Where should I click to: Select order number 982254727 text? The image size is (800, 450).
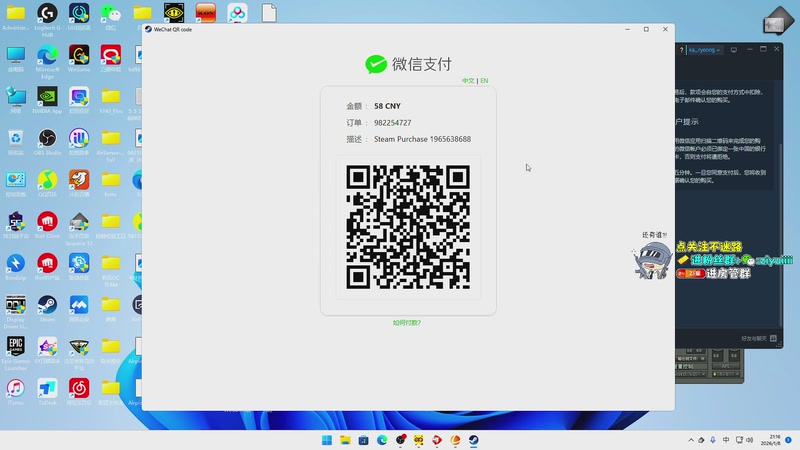pyautogui.click(x=392, y=122)
